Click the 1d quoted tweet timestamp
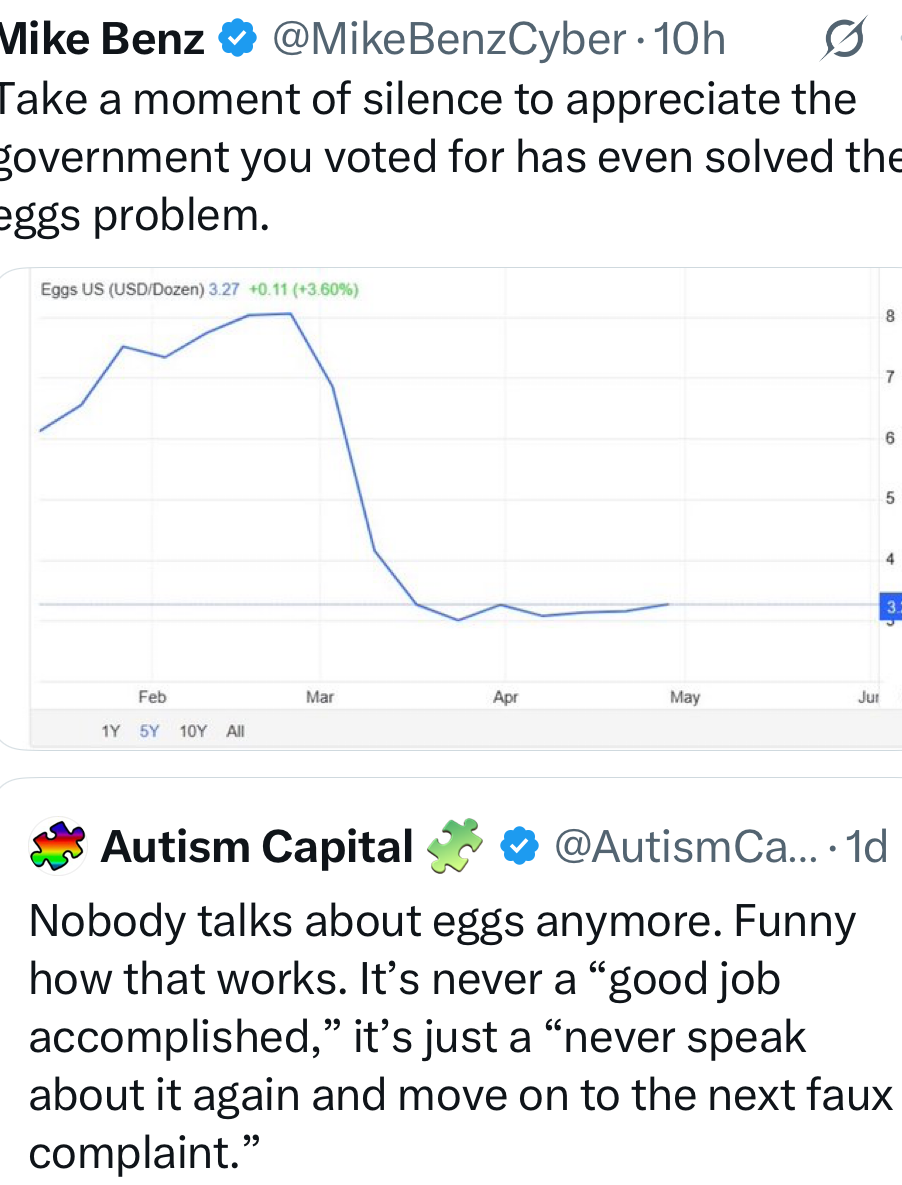 pyautogui.click(x=866, y=847)
